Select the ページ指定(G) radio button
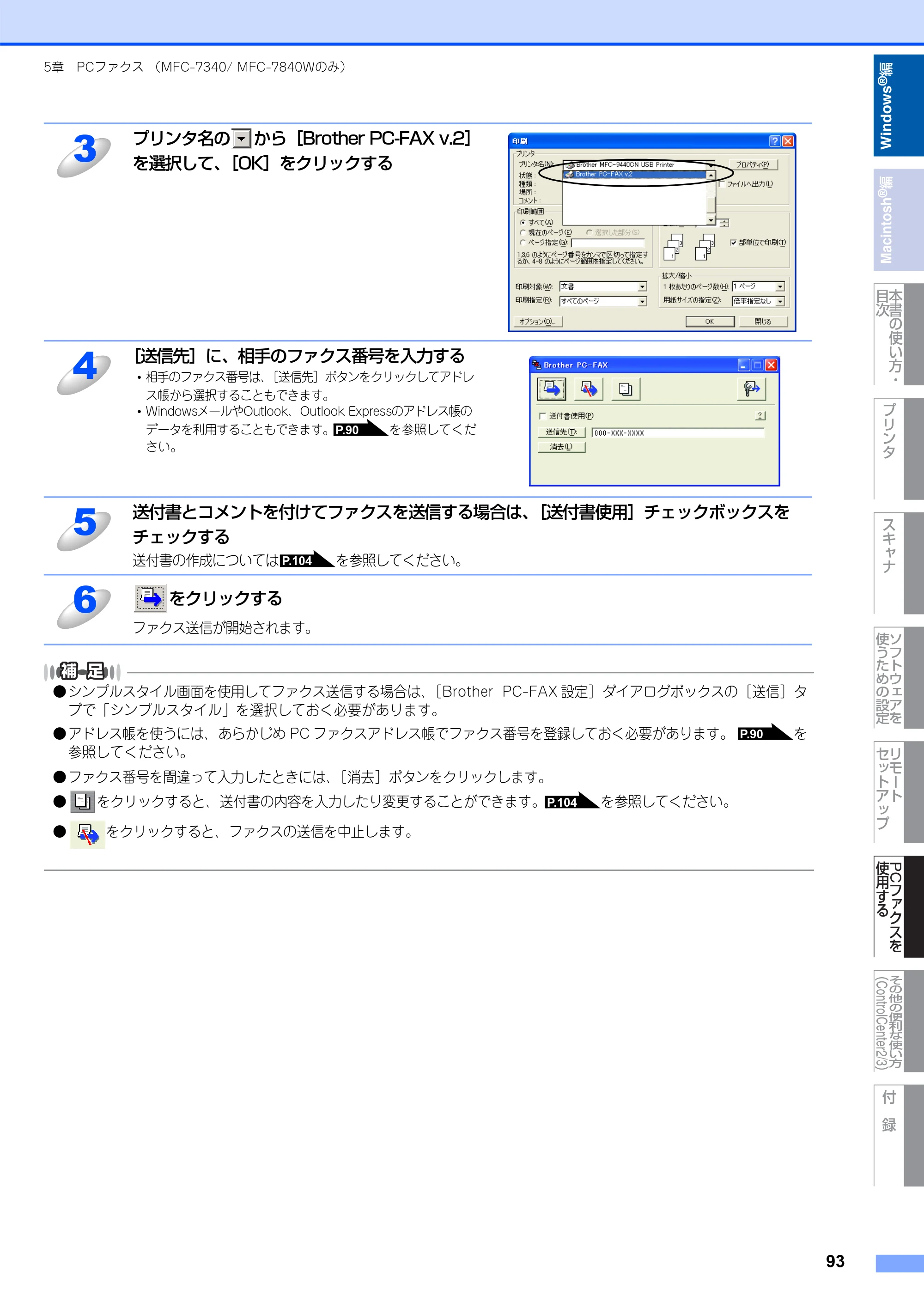Image resolution: width=924 pixels, height=1308 pixels. coord(523,243)
